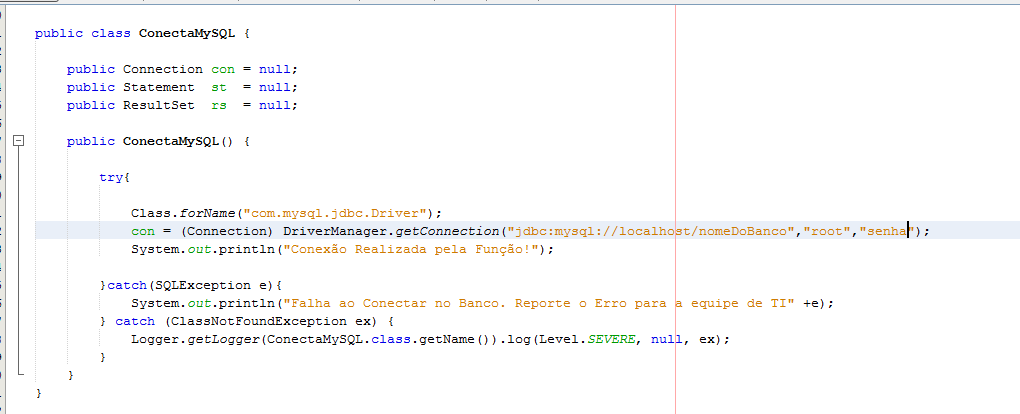Click SQLException in the catch clause

click(203, 285)
